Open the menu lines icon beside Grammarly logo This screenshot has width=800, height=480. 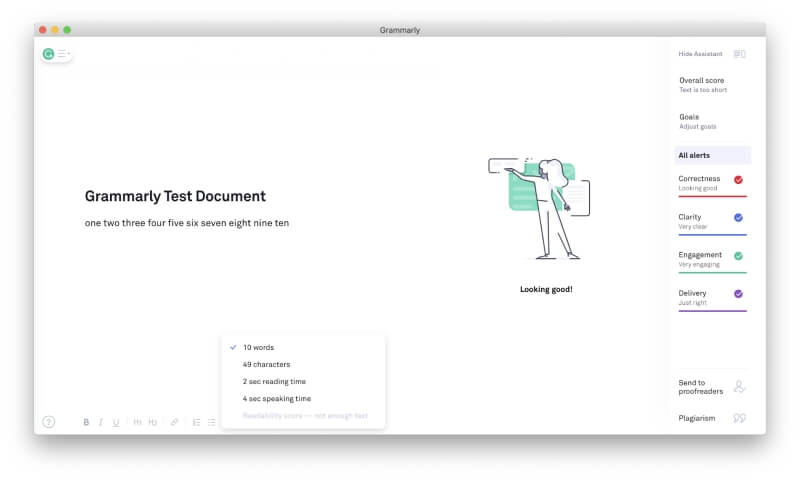63,54
